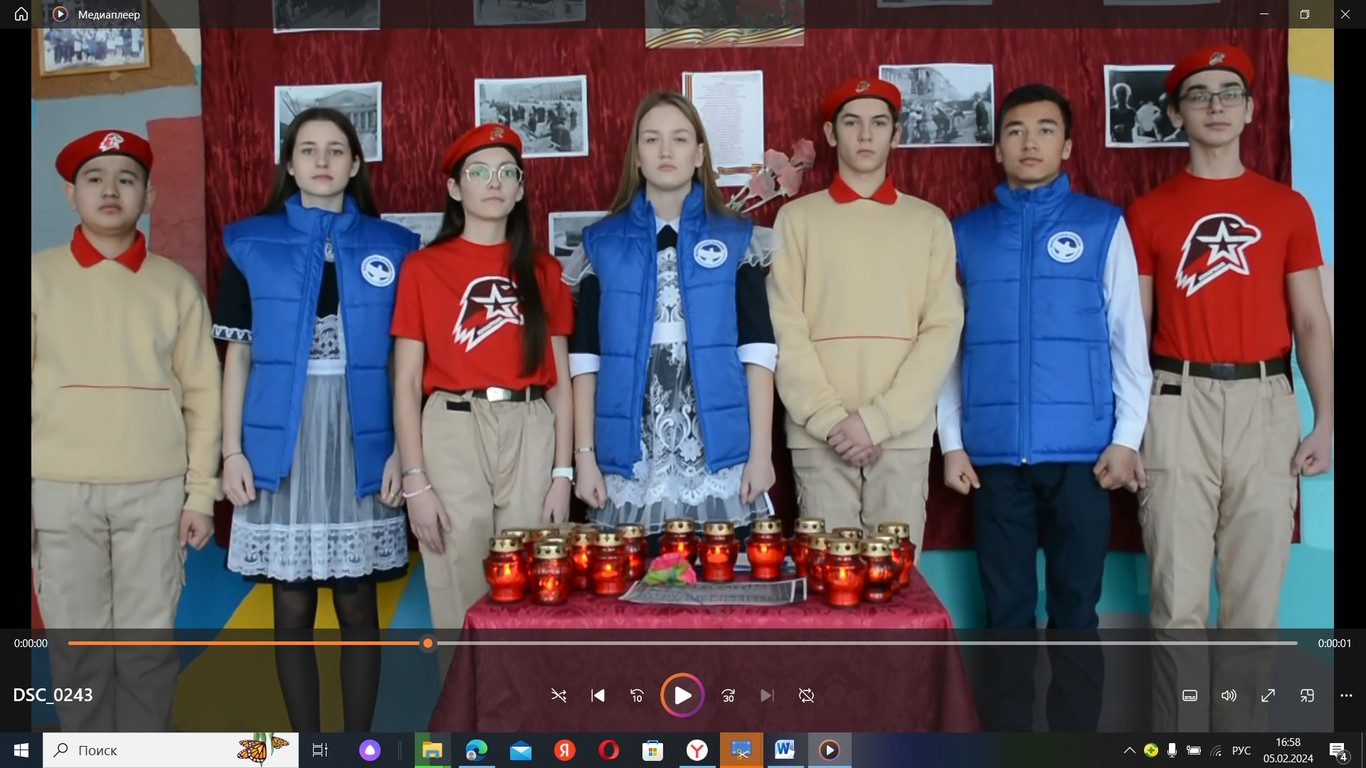The width and height of the screenshot is (1366, 768).
Task: Open the Word app from the taskbar
Action: 785,750
